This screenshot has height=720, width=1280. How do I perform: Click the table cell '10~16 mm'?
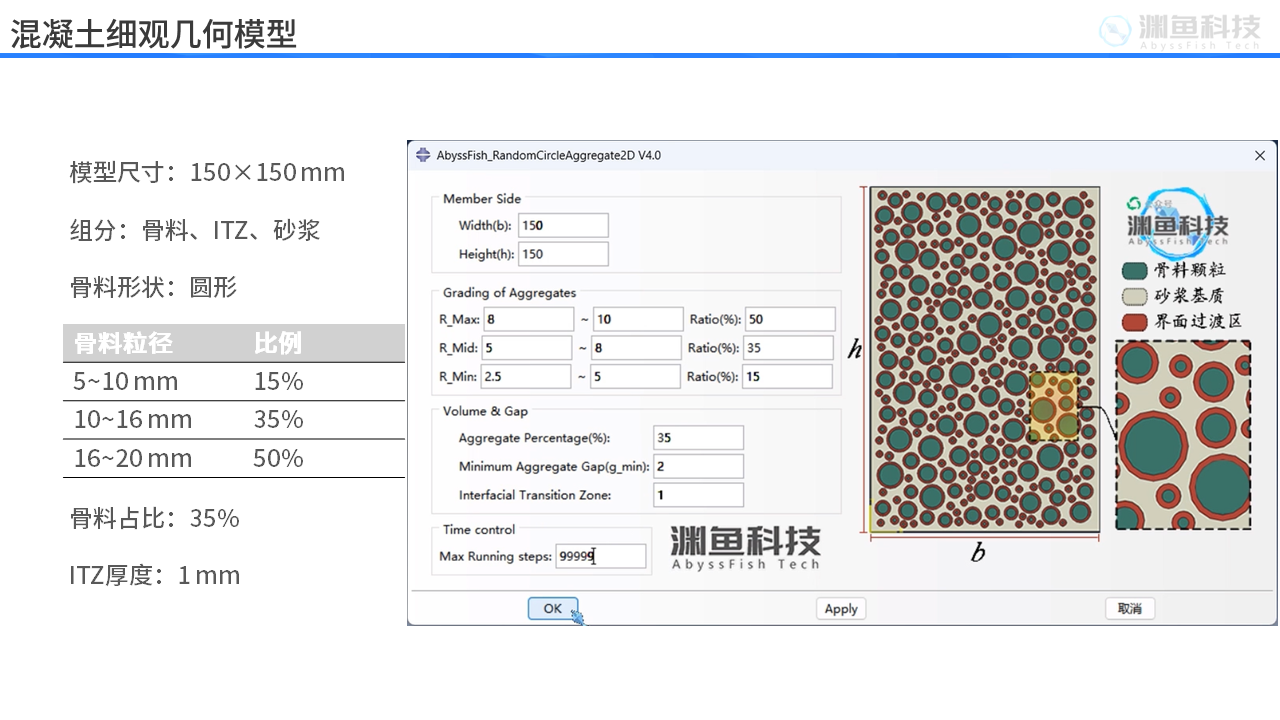click(x=133, y=419)
